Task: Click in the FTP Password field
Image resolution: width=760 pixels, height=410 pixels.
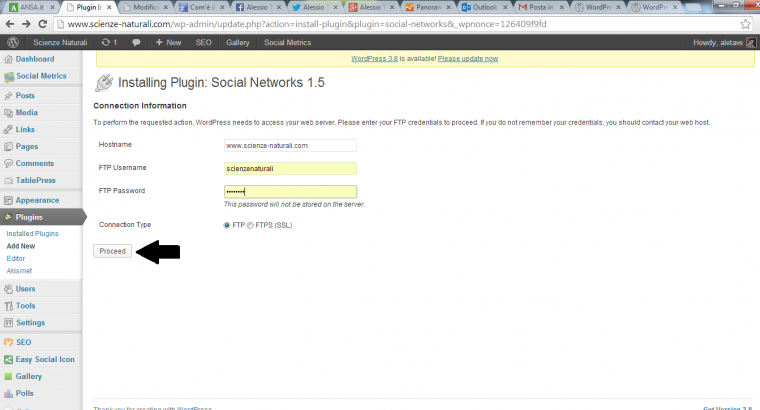Action: click(x=290, y=192)
